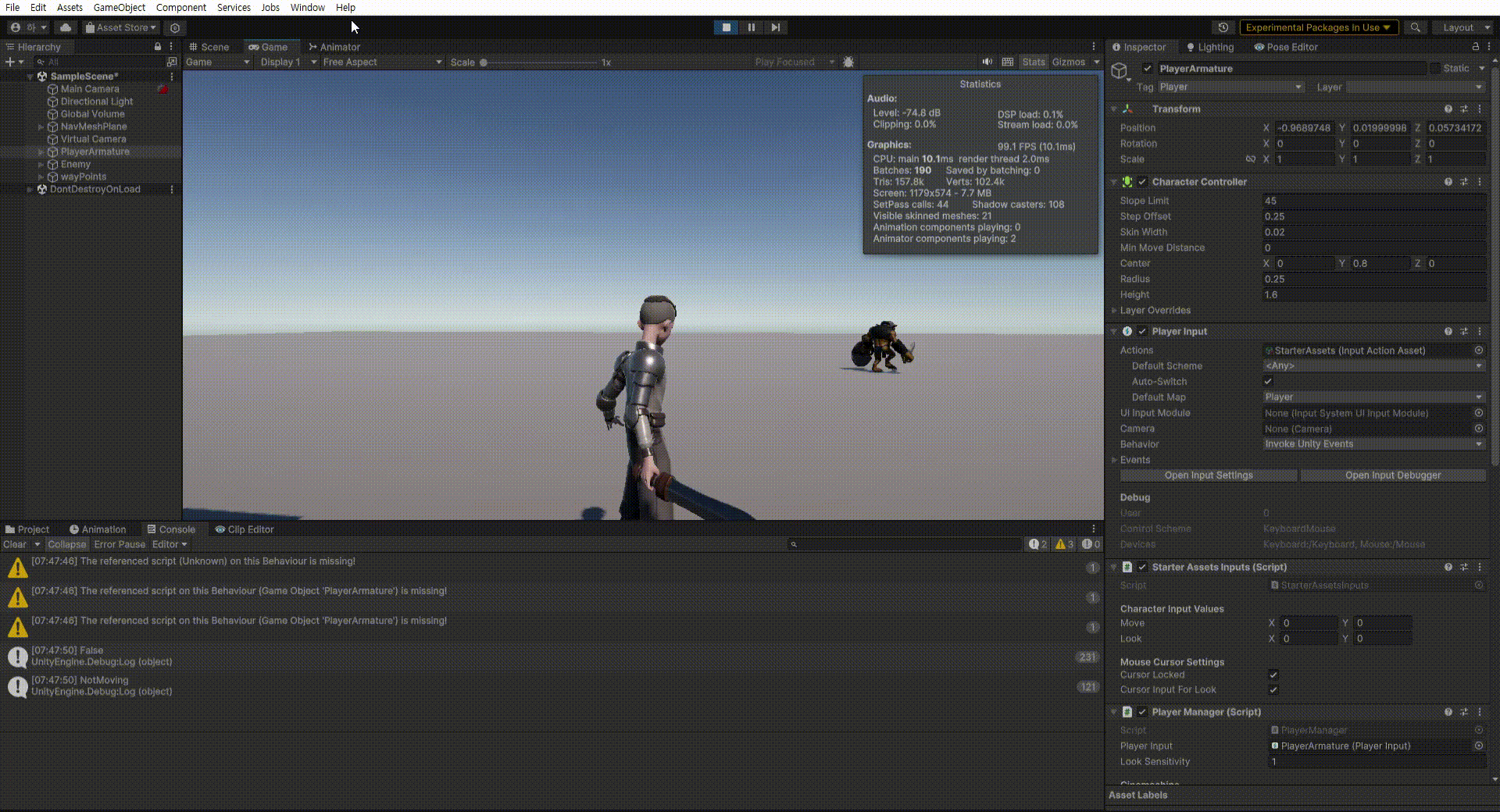1500x812 pixels.
Task: Open the Behavior dropdown Invoke Unity Events
Action: (x=1373, y=444)
